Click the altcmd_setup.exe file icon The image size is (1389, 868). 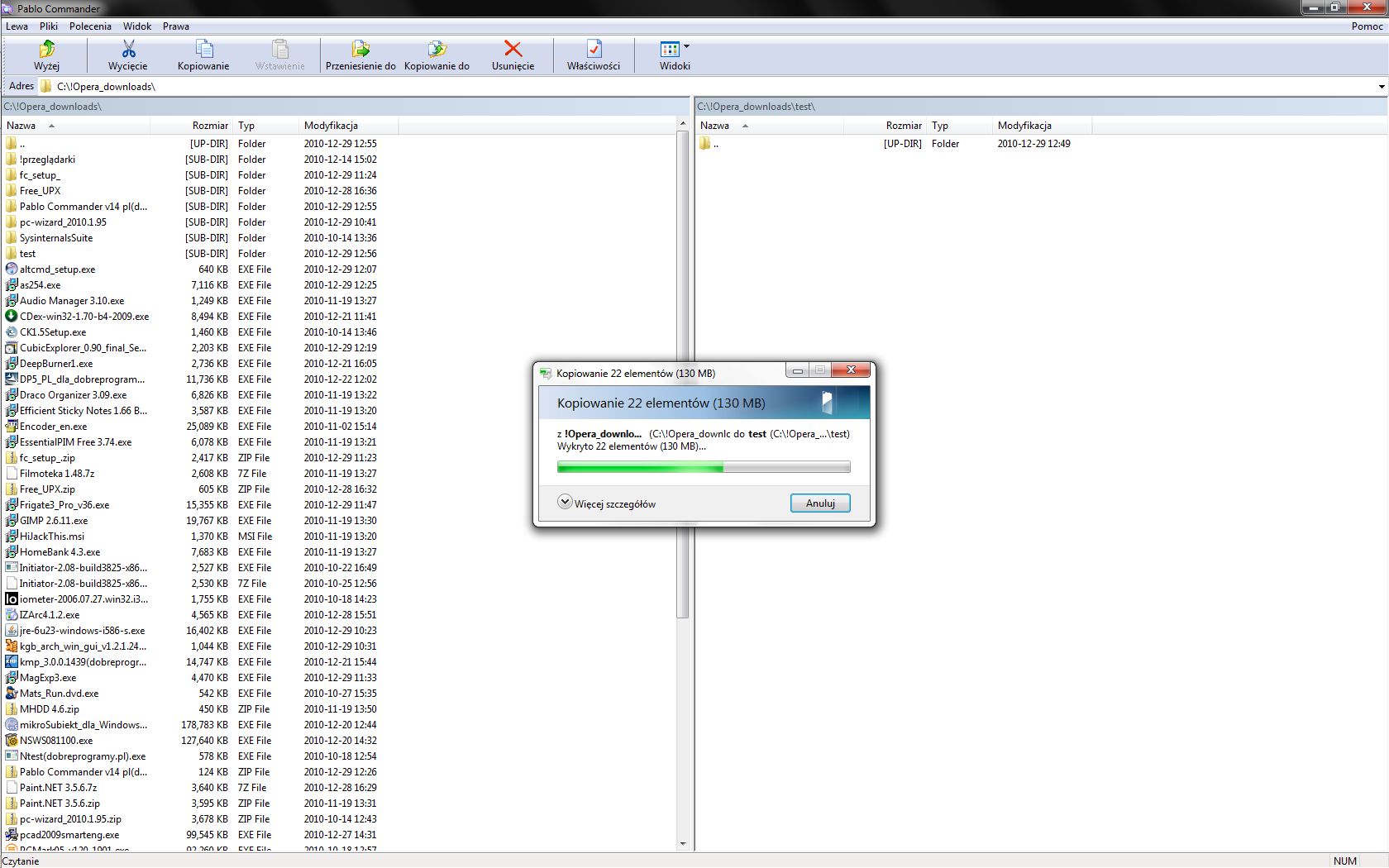coord(12,269)
